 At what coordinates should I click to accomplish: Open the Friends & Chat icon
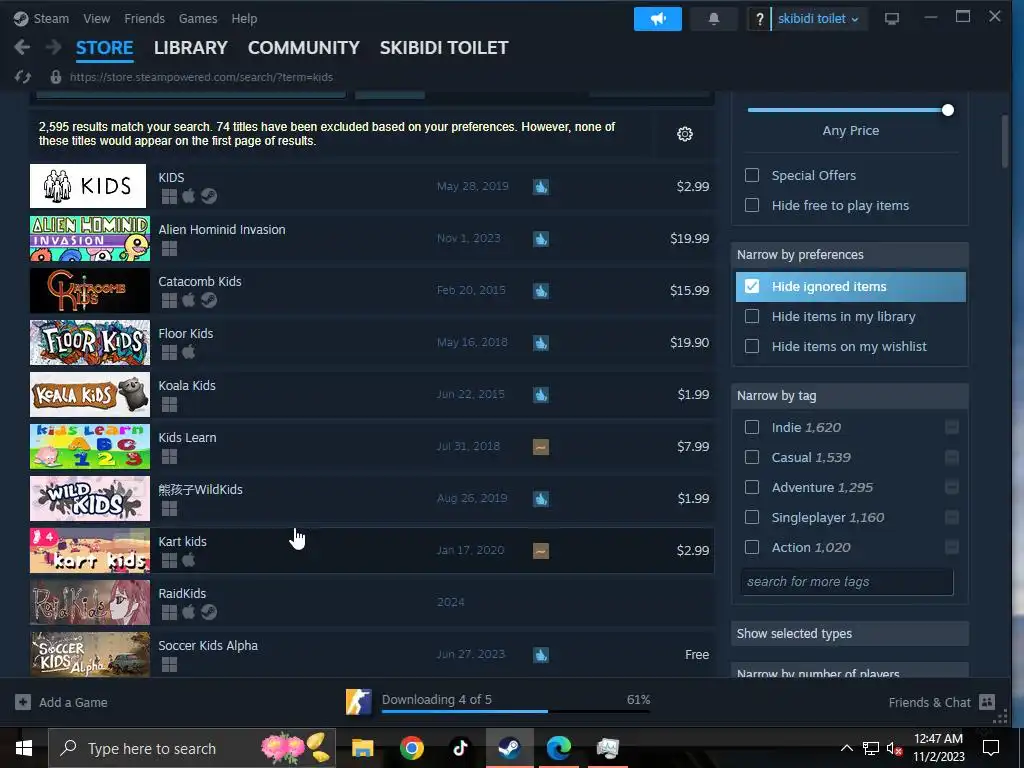point(987,702)
